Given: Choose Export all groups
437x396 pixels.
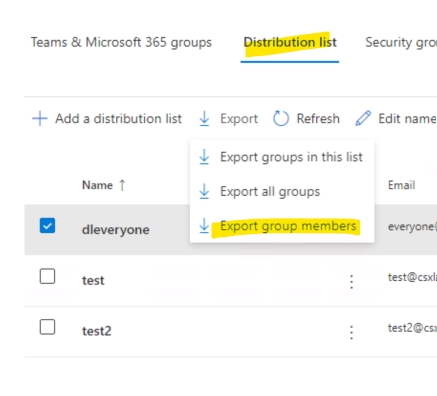Looking at the screenshot, I should [270, 192].
